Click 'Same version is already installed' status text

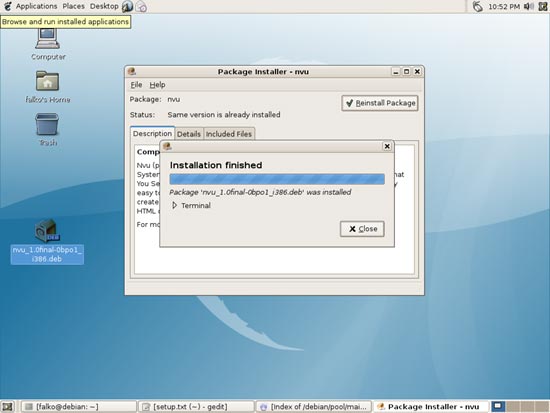224,115
